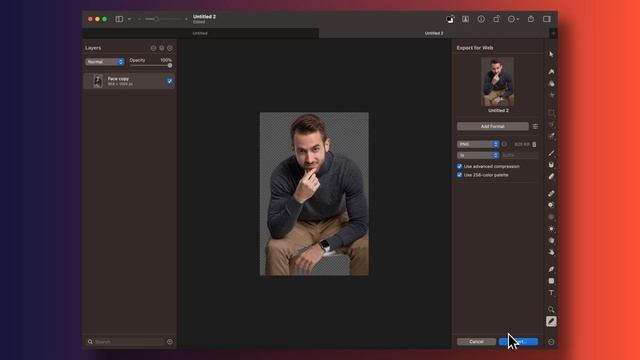This screenshot has width=640, height=360.
Task: Open the color picker in the title toolbar
Action: click(x=449, y=19)
